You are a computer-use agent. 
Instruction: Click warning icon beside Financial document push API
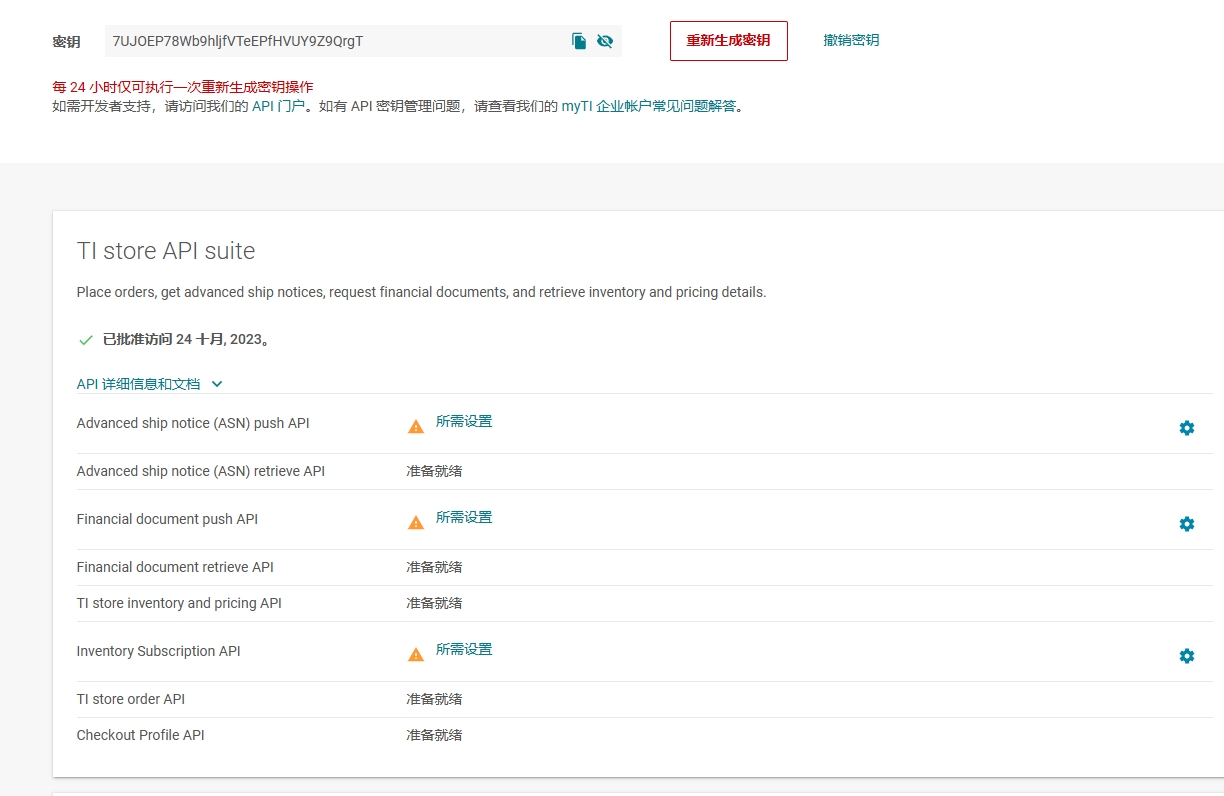[x=416, y=523]
